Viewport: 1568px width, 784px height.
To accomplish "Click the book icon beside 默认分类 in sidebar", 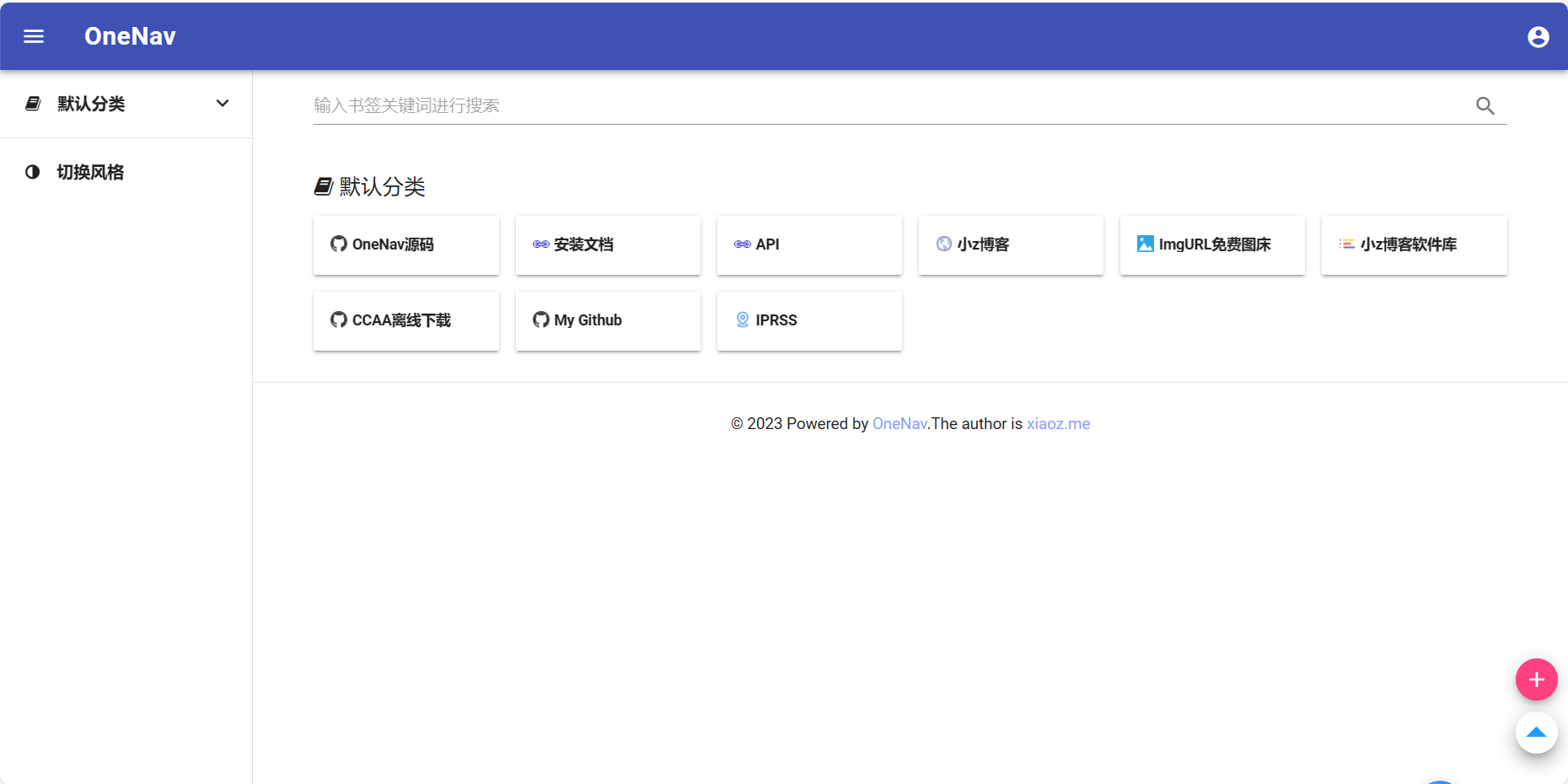I will pos(33,104).
